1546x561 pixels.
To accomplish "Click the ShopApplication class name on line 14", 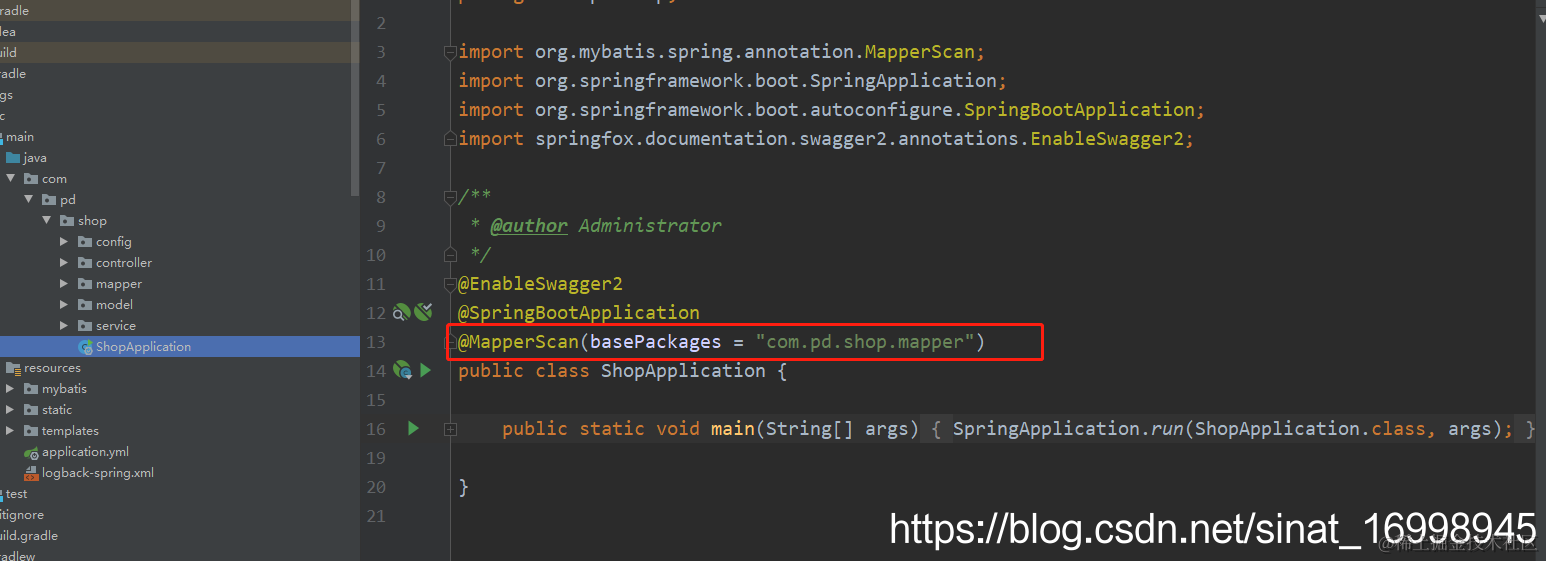I will click(683, 370).
